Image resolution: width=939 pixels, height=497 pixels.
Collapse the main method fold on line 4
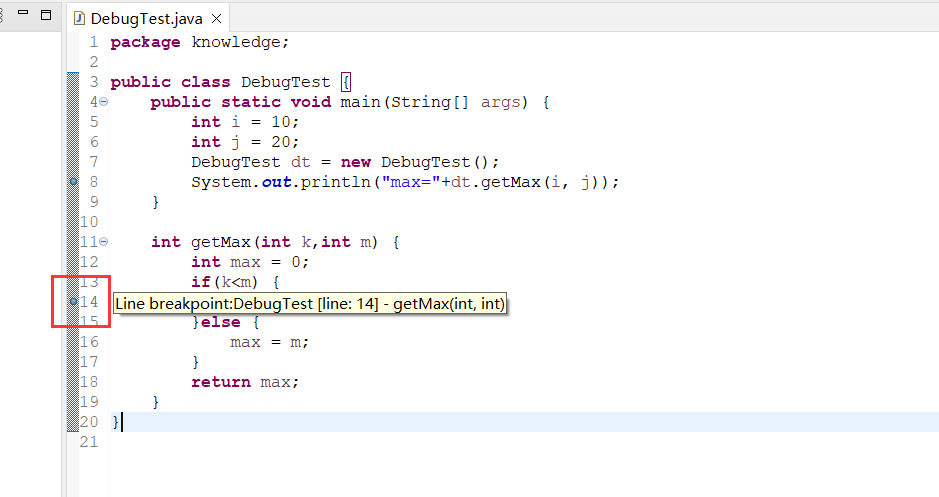click(104, 102)
